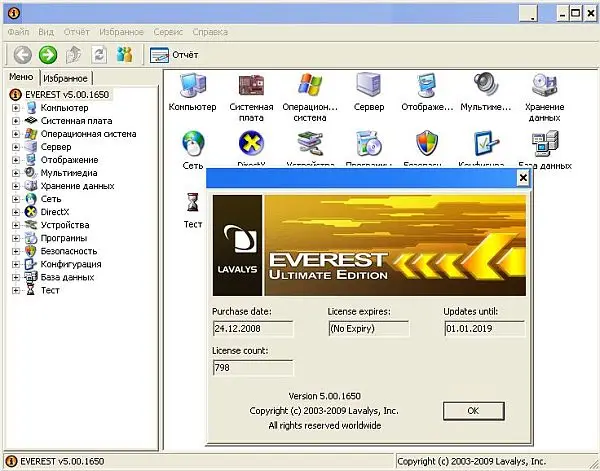
Task: Click the Updates until field
Action: (x=484, y=329)
